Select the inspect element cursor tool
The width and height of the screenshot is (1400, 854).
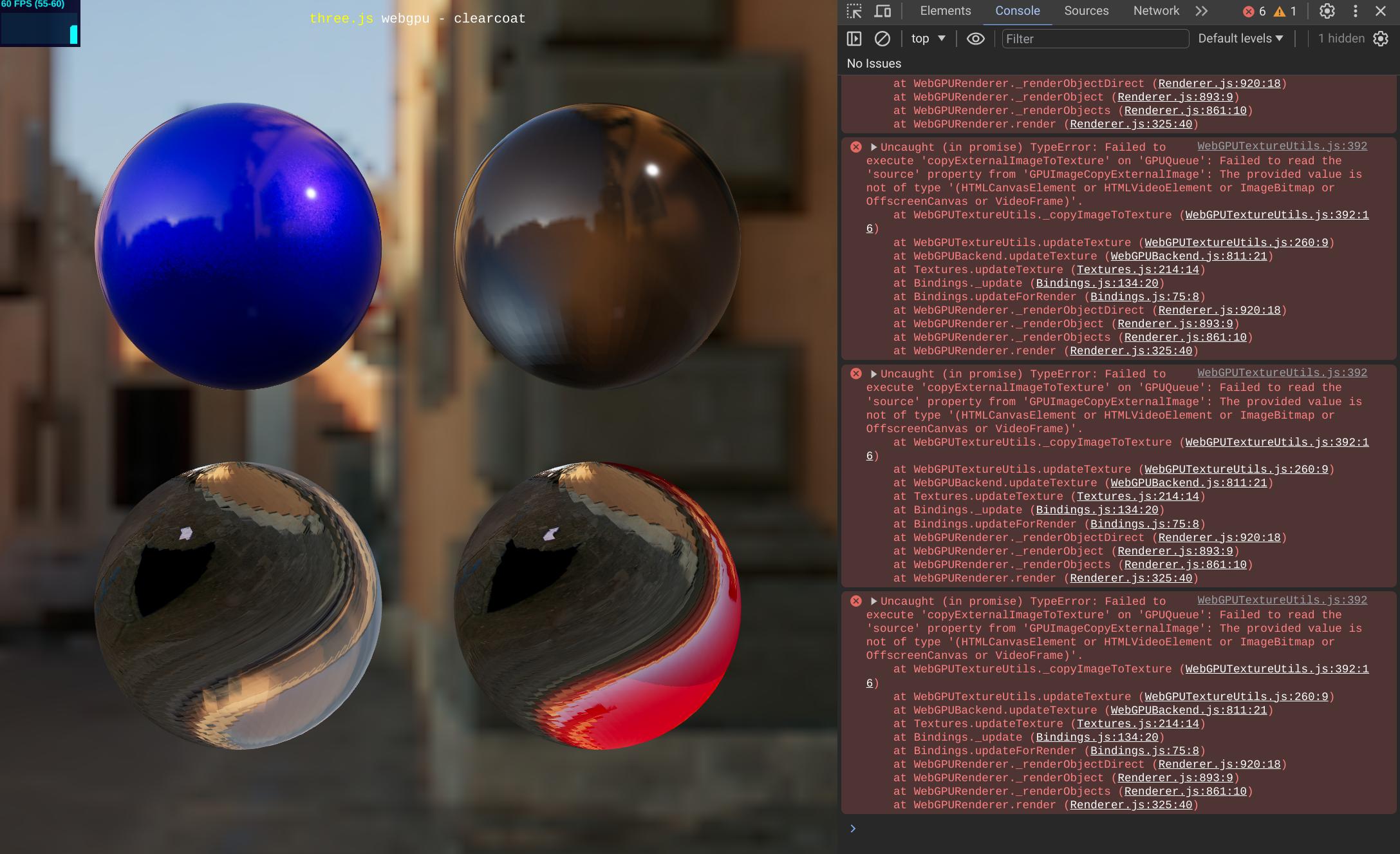855,11
